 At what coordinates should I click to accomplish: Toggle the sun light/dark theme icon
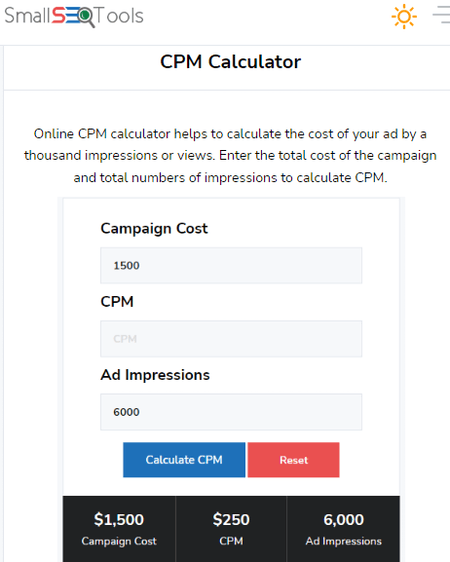(404, 16)
